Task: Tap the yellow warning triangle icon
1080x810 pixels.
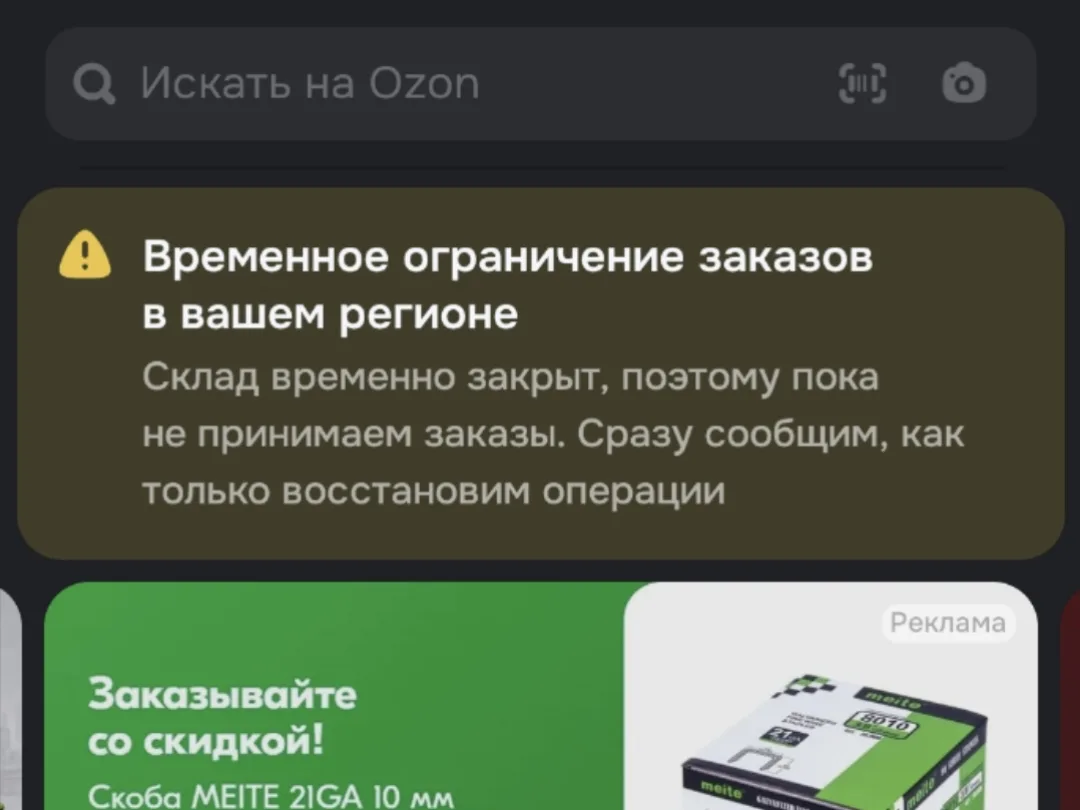Action: click(85, 254)
